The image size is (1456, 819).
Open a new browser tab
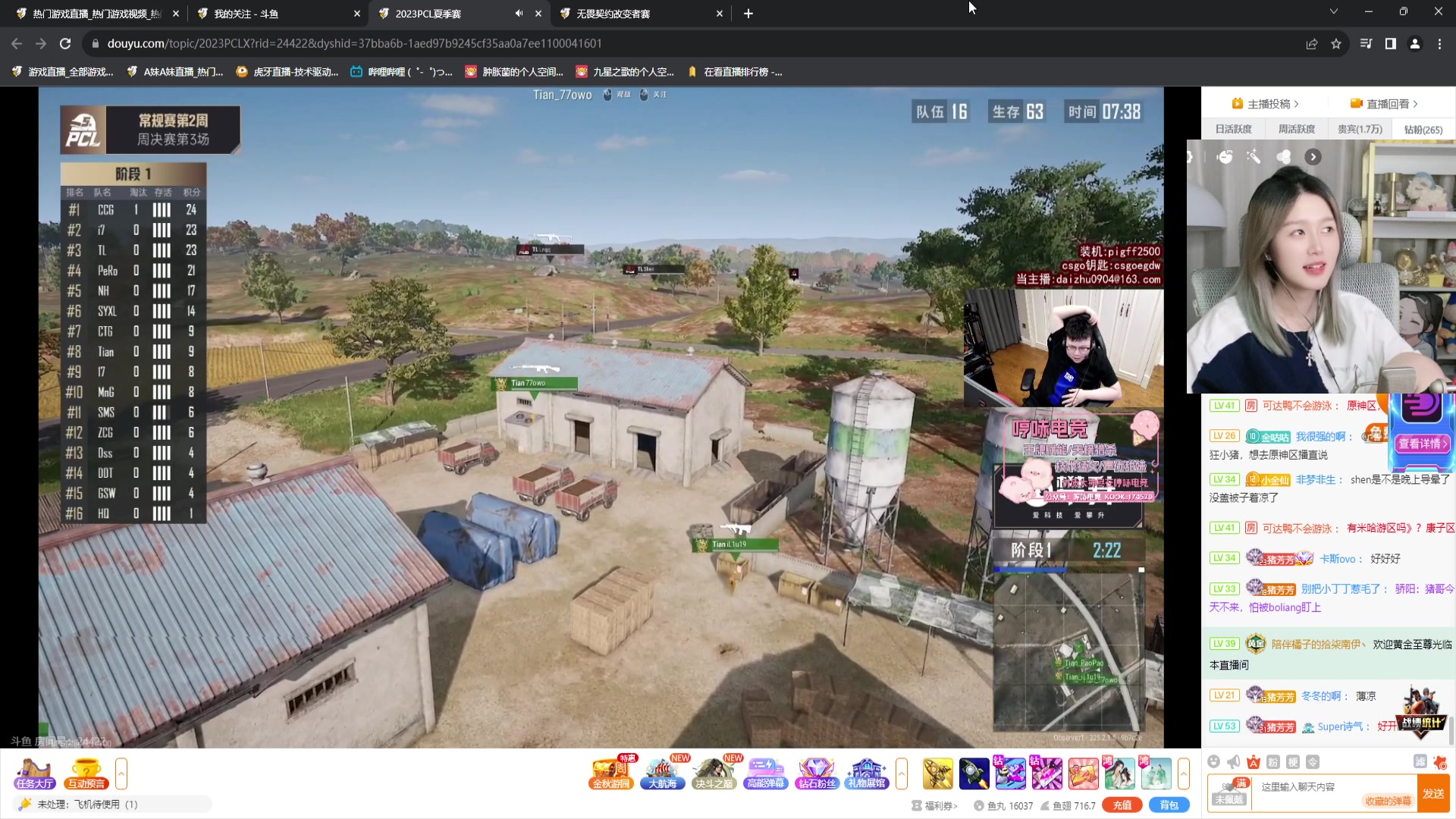pyautogui.click(x=748, y=14)
